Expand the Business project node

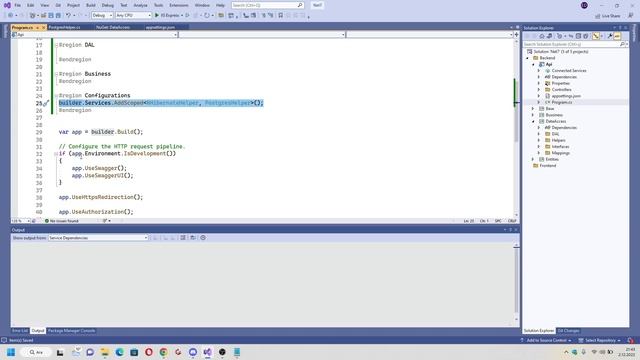pos(533,115)
